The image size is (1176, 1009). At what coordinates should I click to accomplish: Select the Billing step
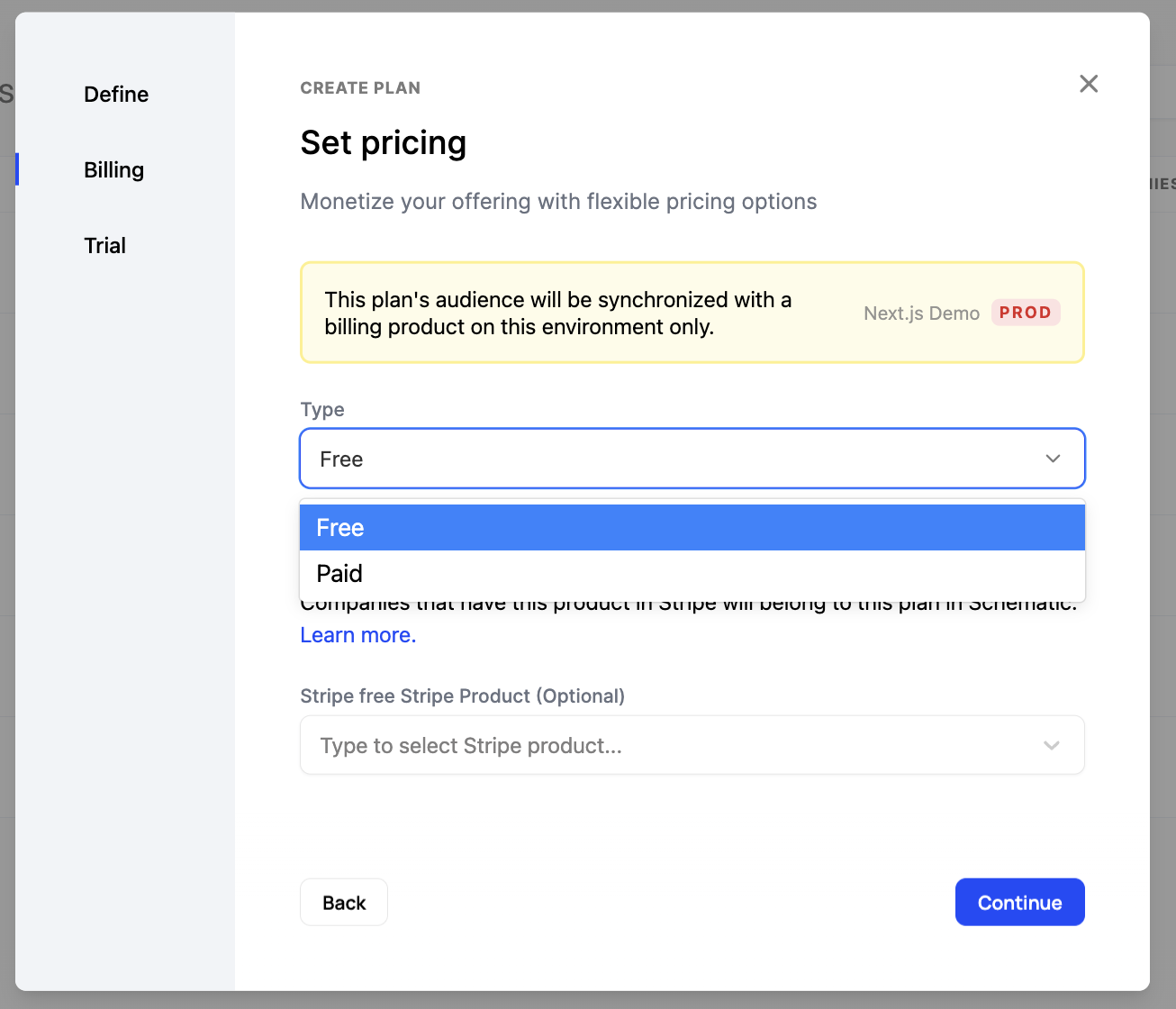point(113,169)
